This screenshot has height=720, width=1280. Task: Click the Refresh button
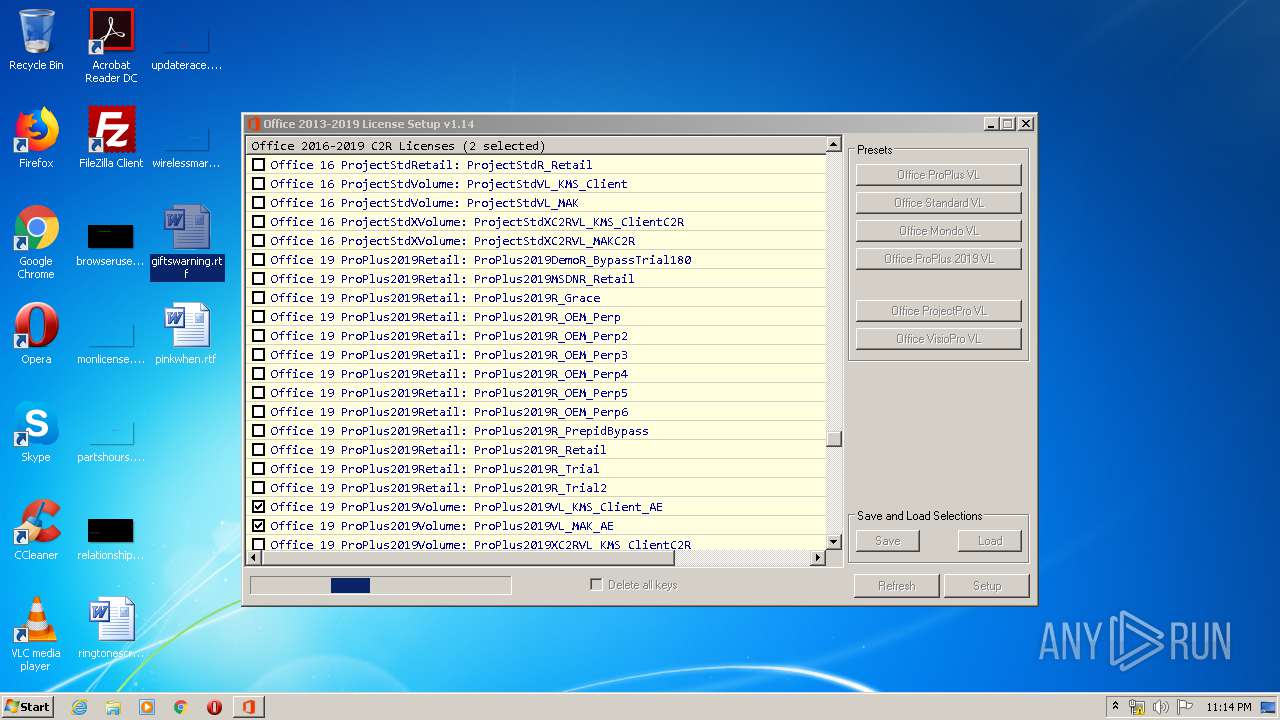click(x=896, y=586)
